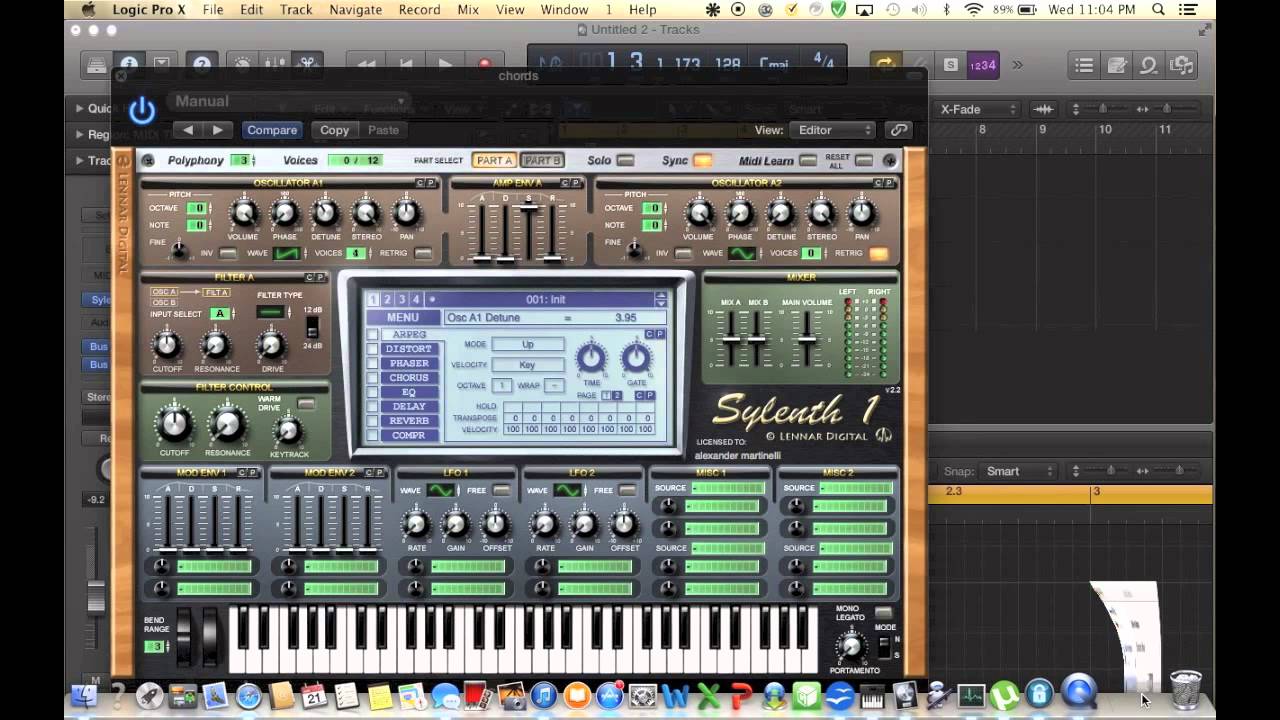Image resolution: width=1280 pixels, height=720 pixels.
Task: Open the Snap Smart dropdown
Action: 1017,471
